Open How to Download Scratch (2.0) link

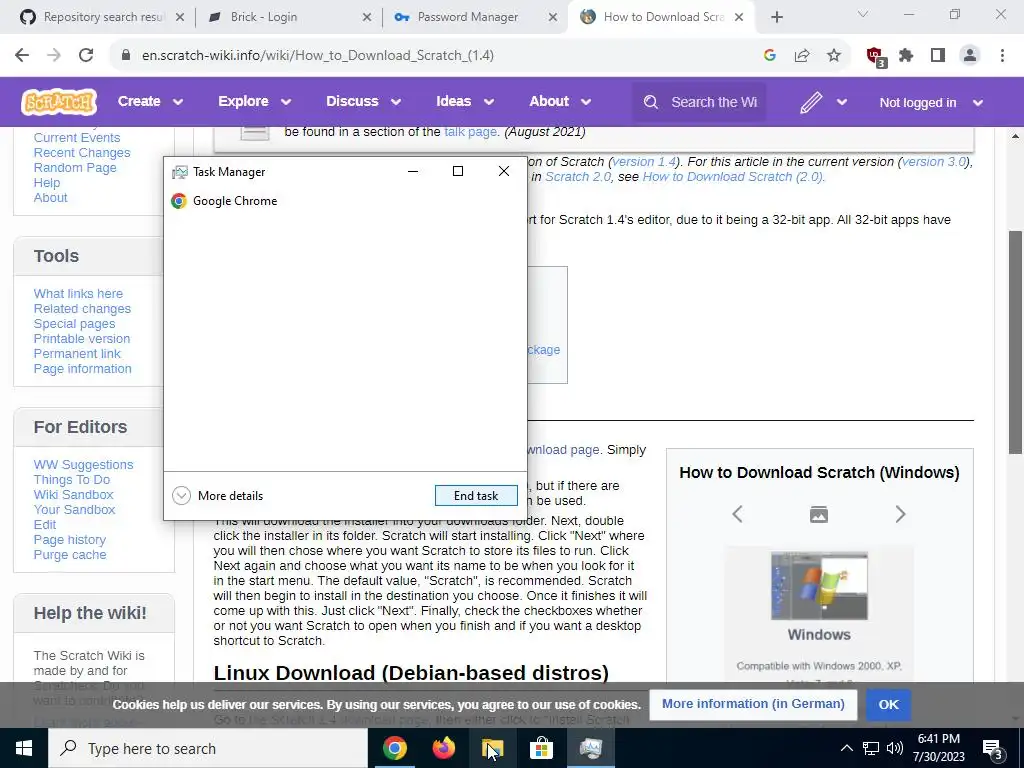click(x=733, y=177)
